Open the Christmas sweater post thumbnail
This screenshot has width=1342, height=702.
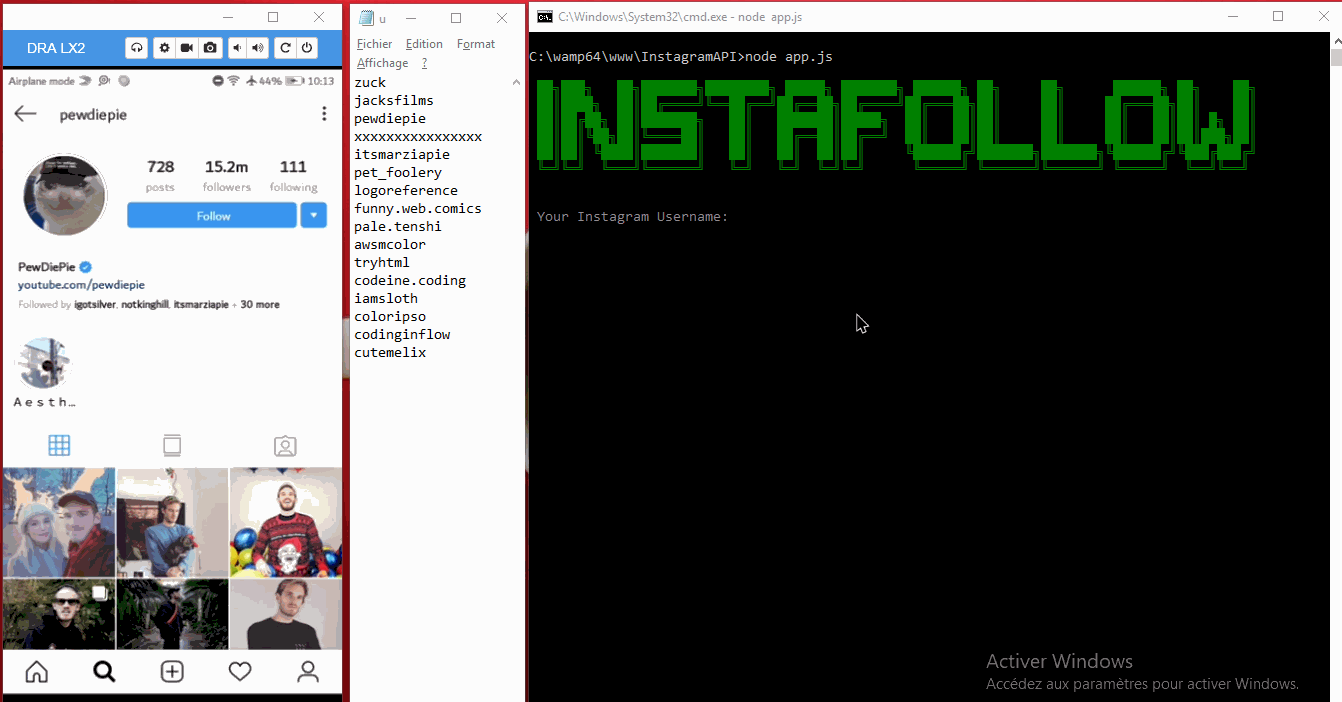[x=285, y=522]
